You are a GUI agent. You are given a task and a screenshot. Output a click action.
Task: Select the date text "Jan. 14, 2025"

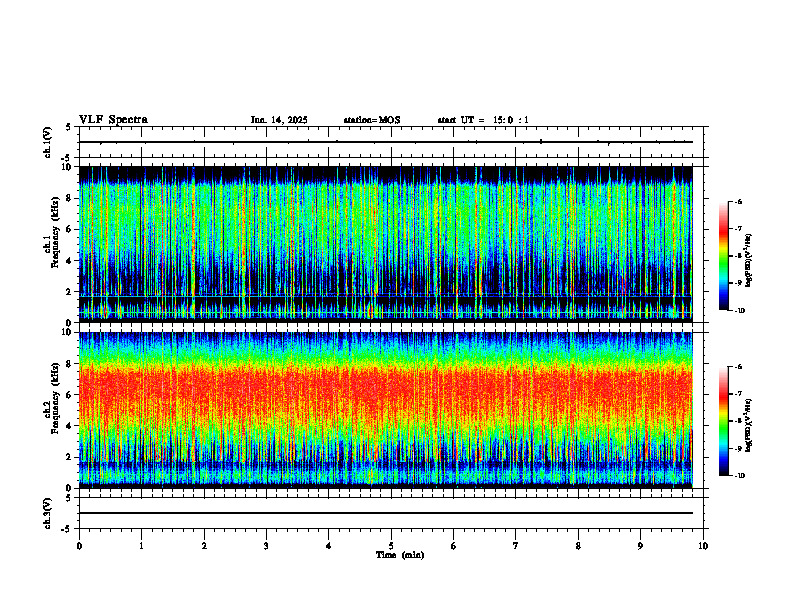(279, 120)
